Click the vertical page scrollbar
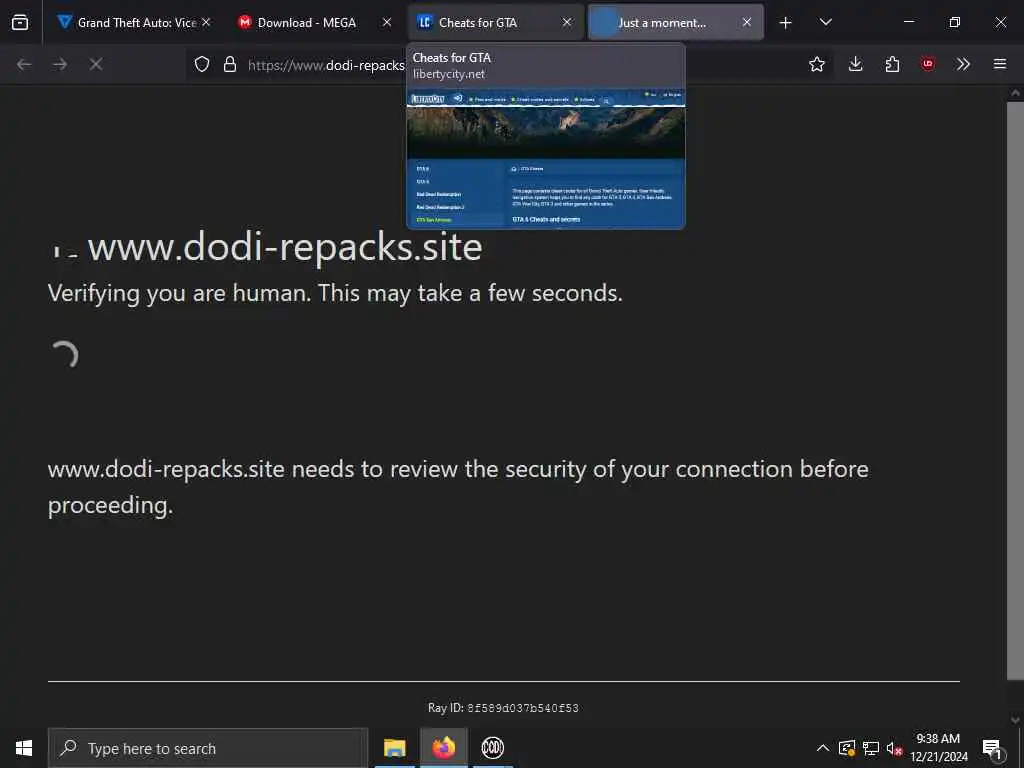The height and width of the screenshot is (768, 1024). coord(1014,390)
